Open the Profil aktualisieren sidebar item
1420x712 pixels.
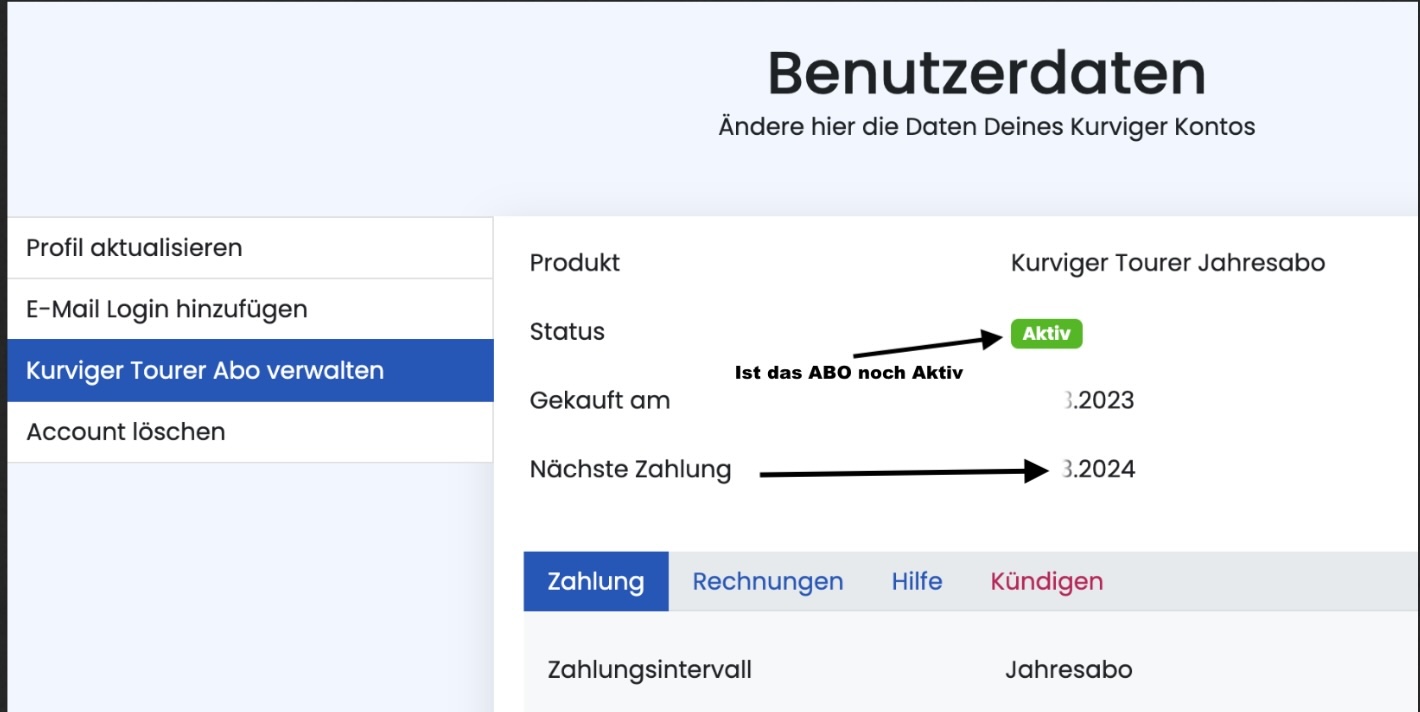click(x=134, y=248)
